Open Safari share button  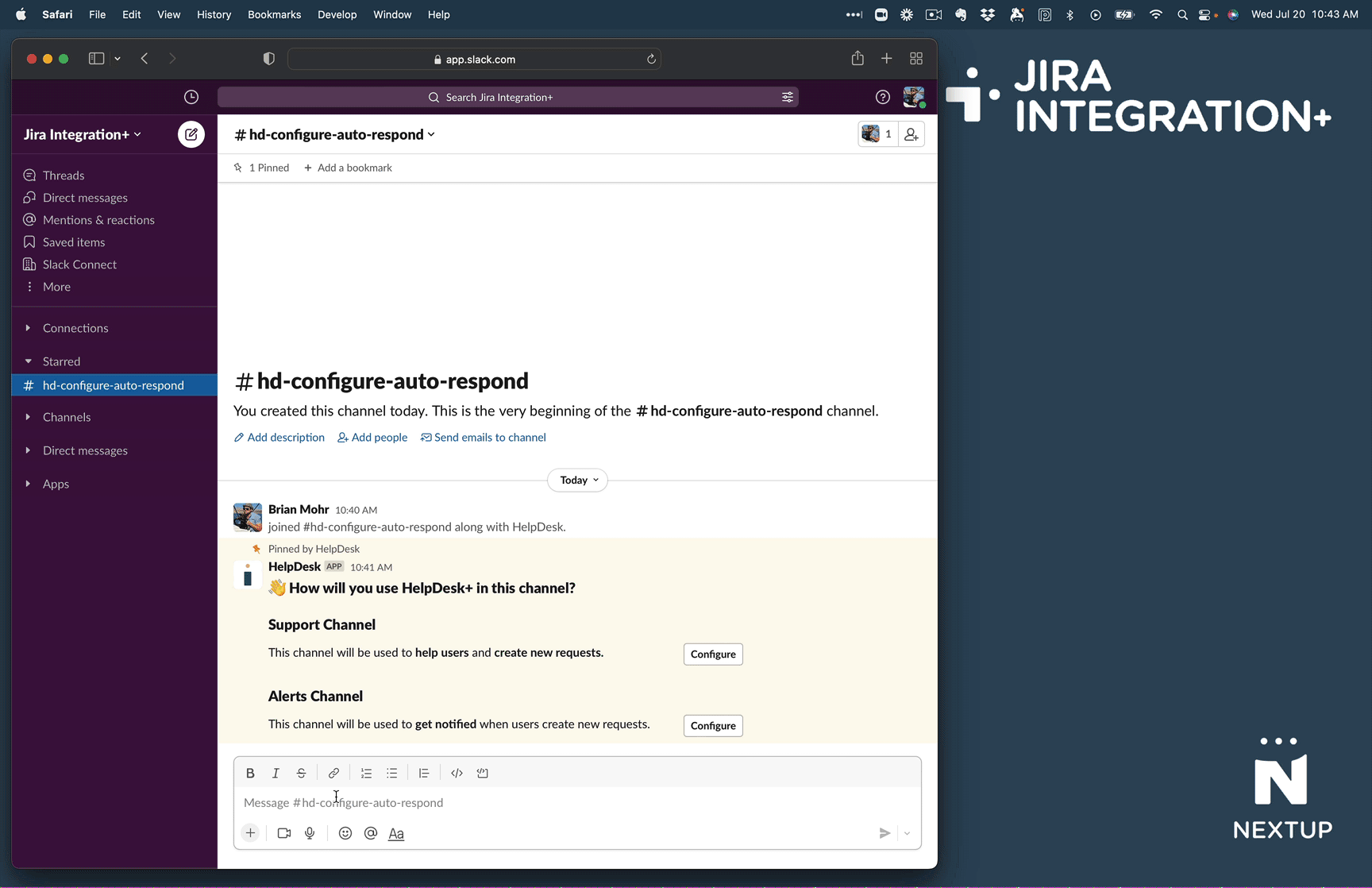[857, 58]
